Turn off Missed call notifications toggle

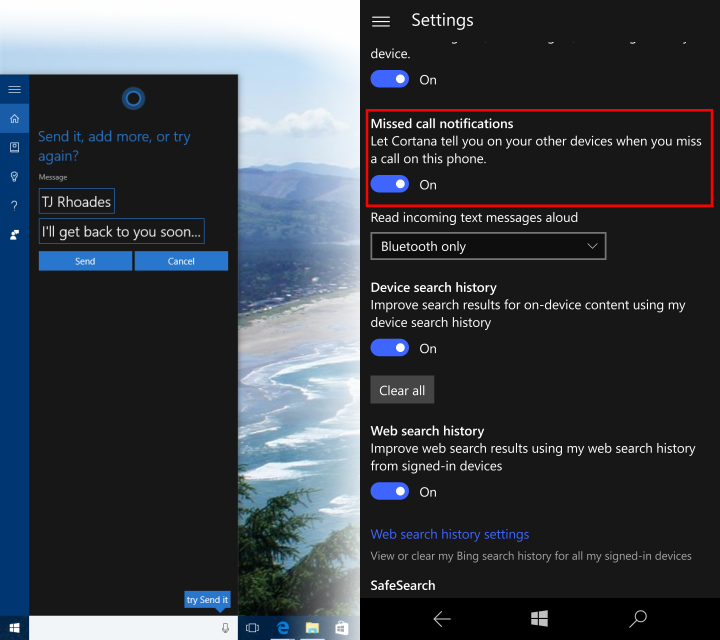[389, 184]
